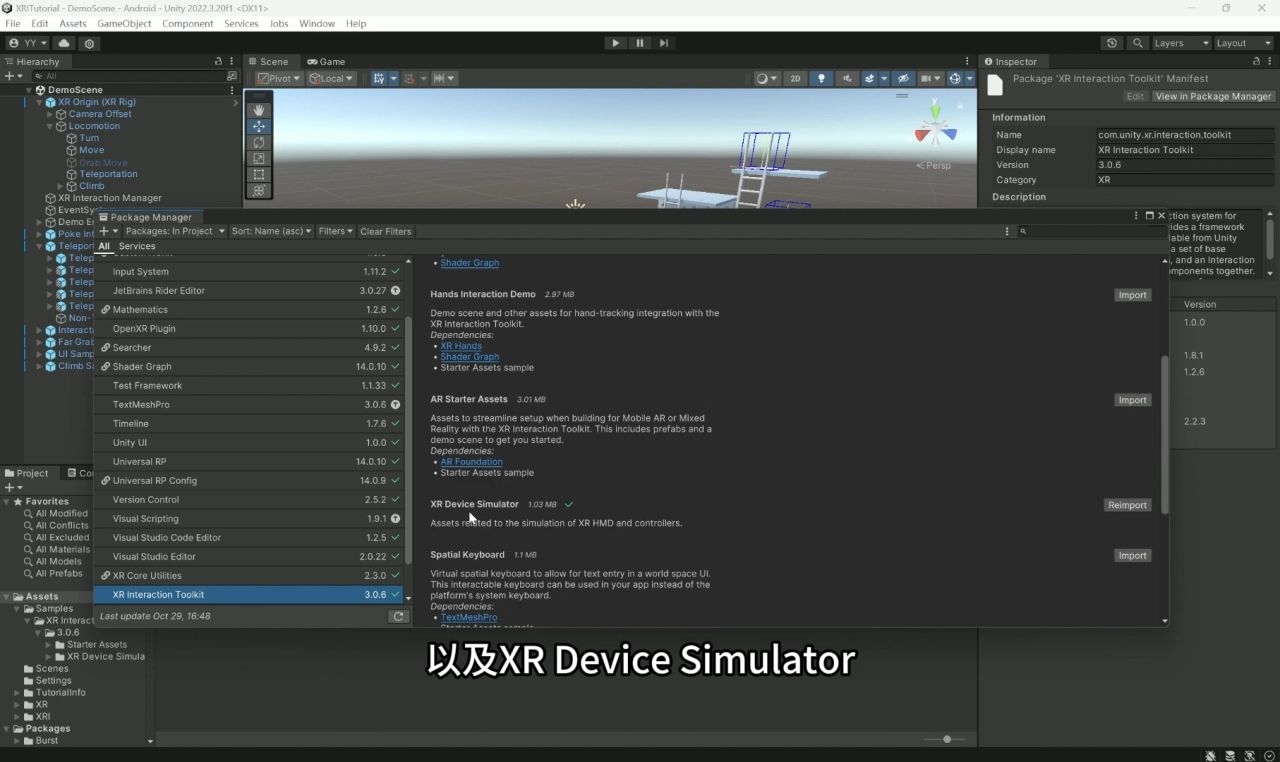
Task: Click the Play button
Action: click(x=615, y=43)
